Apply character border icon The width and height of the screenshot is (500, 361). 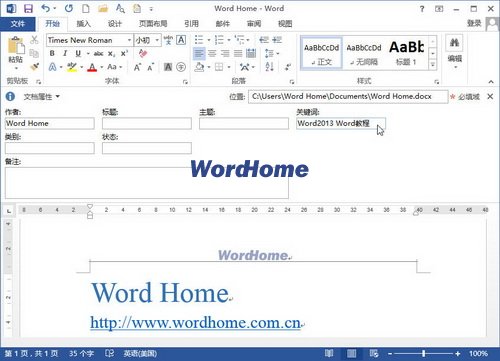[181, 40]
